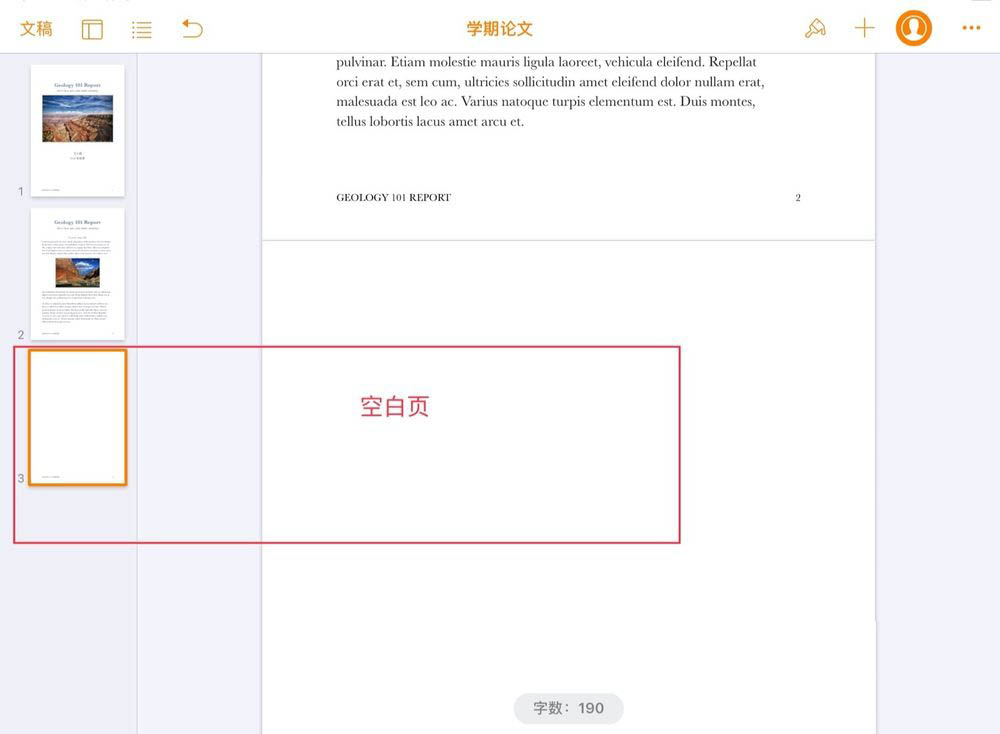Screen dimensions: 1000x734
Task: Tap the 字数: 190 word count pill
Action: (568, 708)
